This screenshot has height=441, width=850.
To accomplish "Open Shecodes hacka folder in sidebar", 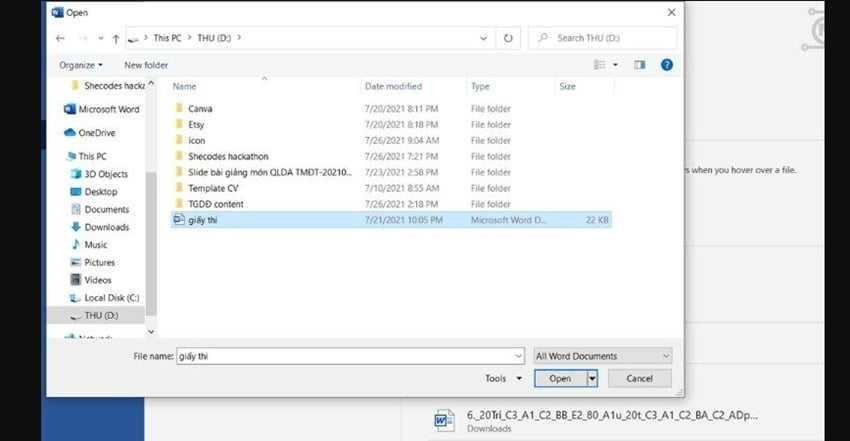I will click(x=108, y=86).
